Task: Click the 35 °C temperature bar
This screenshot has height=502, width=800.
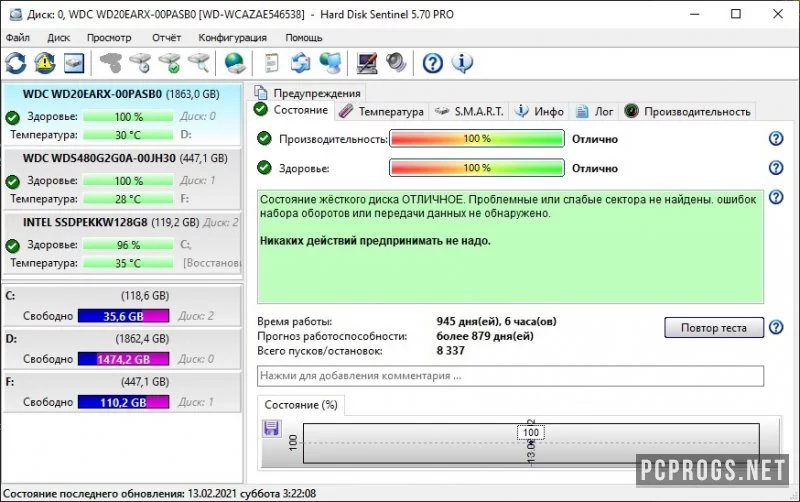Action: tap(128, 263)
